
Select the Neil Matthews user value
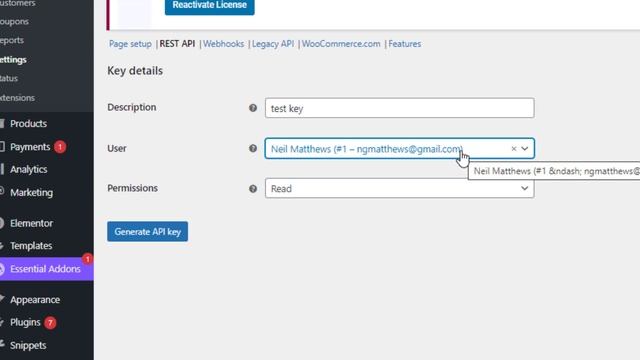click(x=367, y=149)
